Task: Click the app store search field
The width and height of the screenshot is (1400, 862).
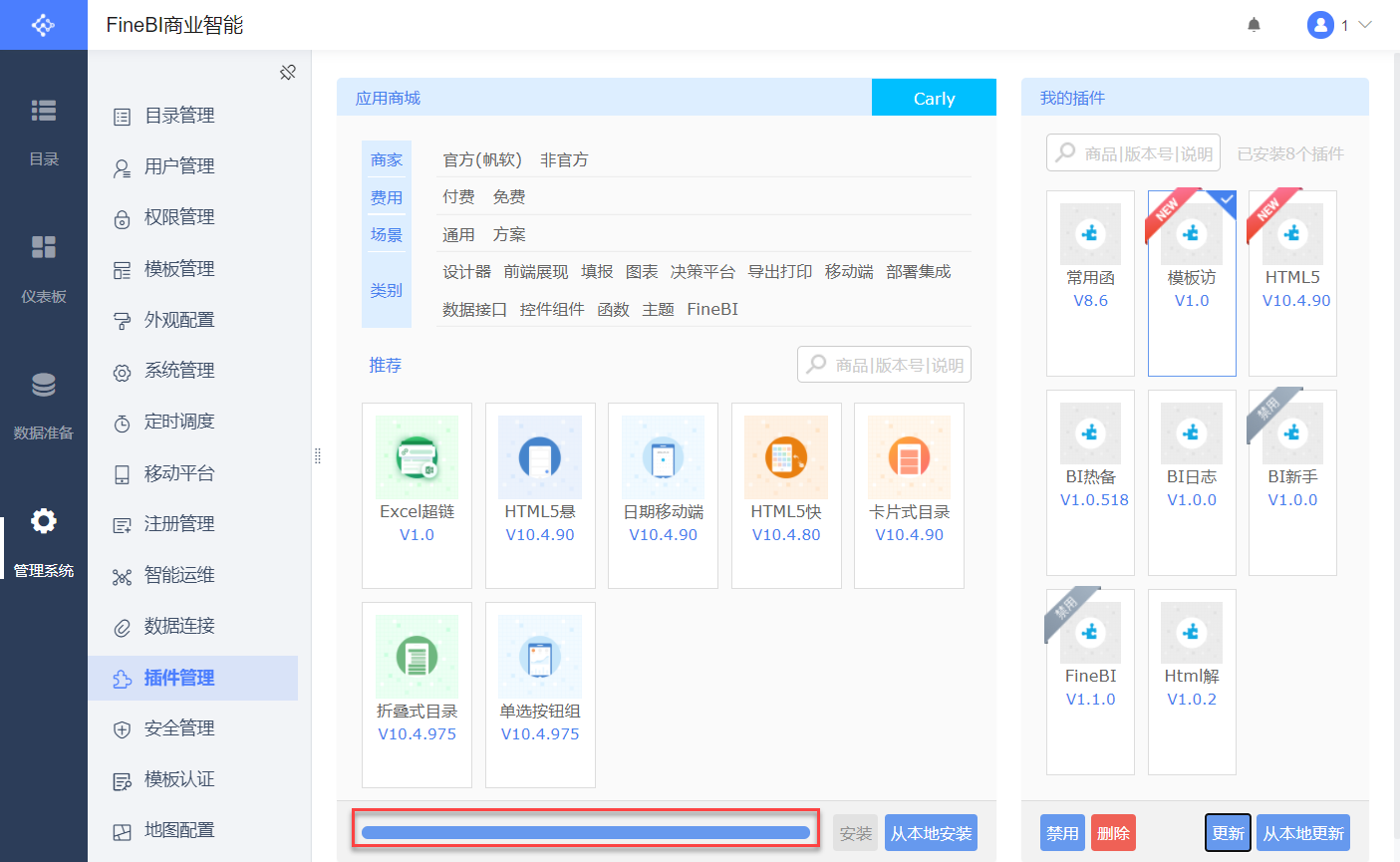Action: pos(884,365)
